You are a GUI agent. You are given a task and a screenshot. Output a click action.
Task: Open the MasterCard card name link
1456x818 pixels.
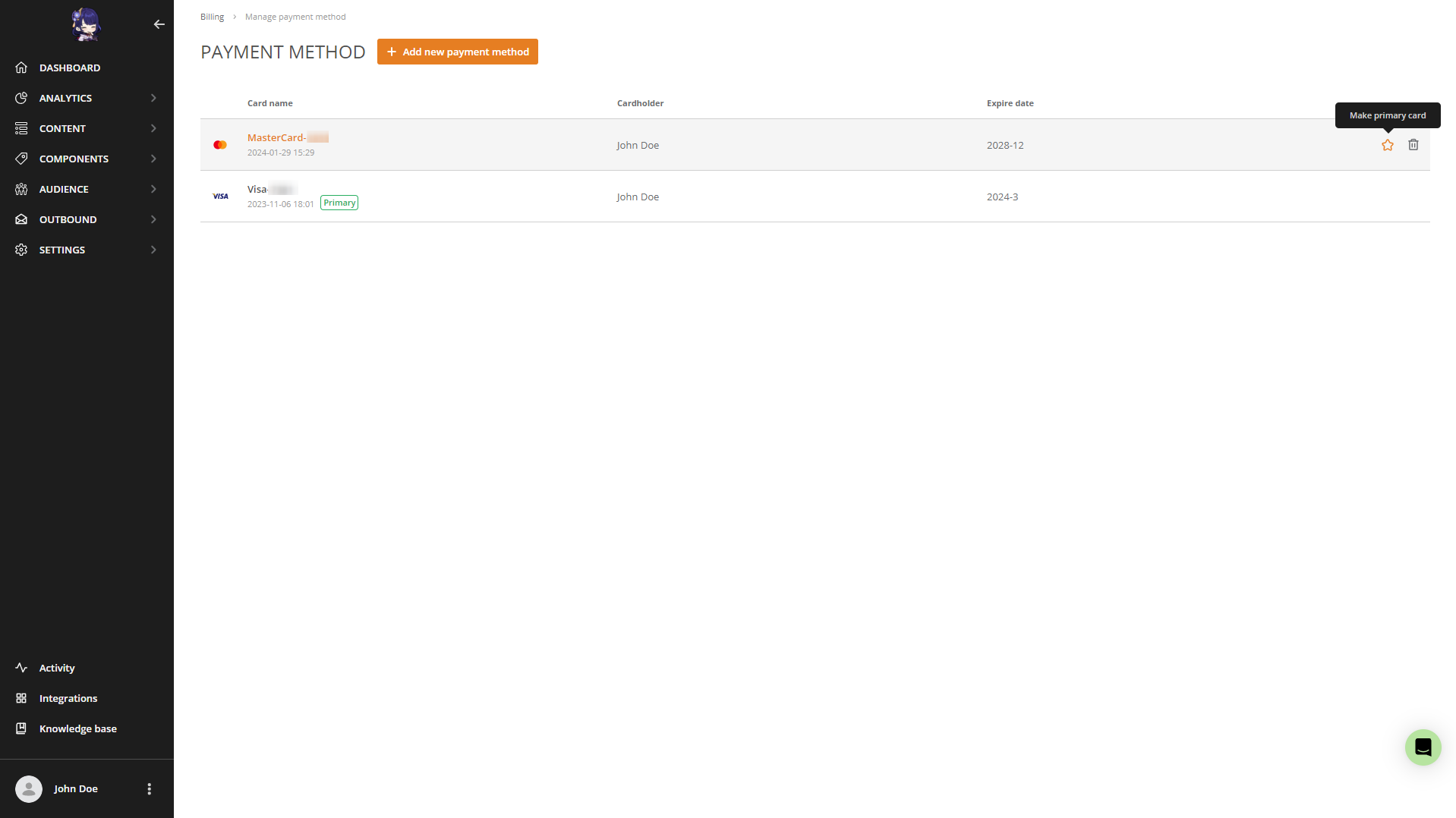pyautogui.click(x=276, y=137)
